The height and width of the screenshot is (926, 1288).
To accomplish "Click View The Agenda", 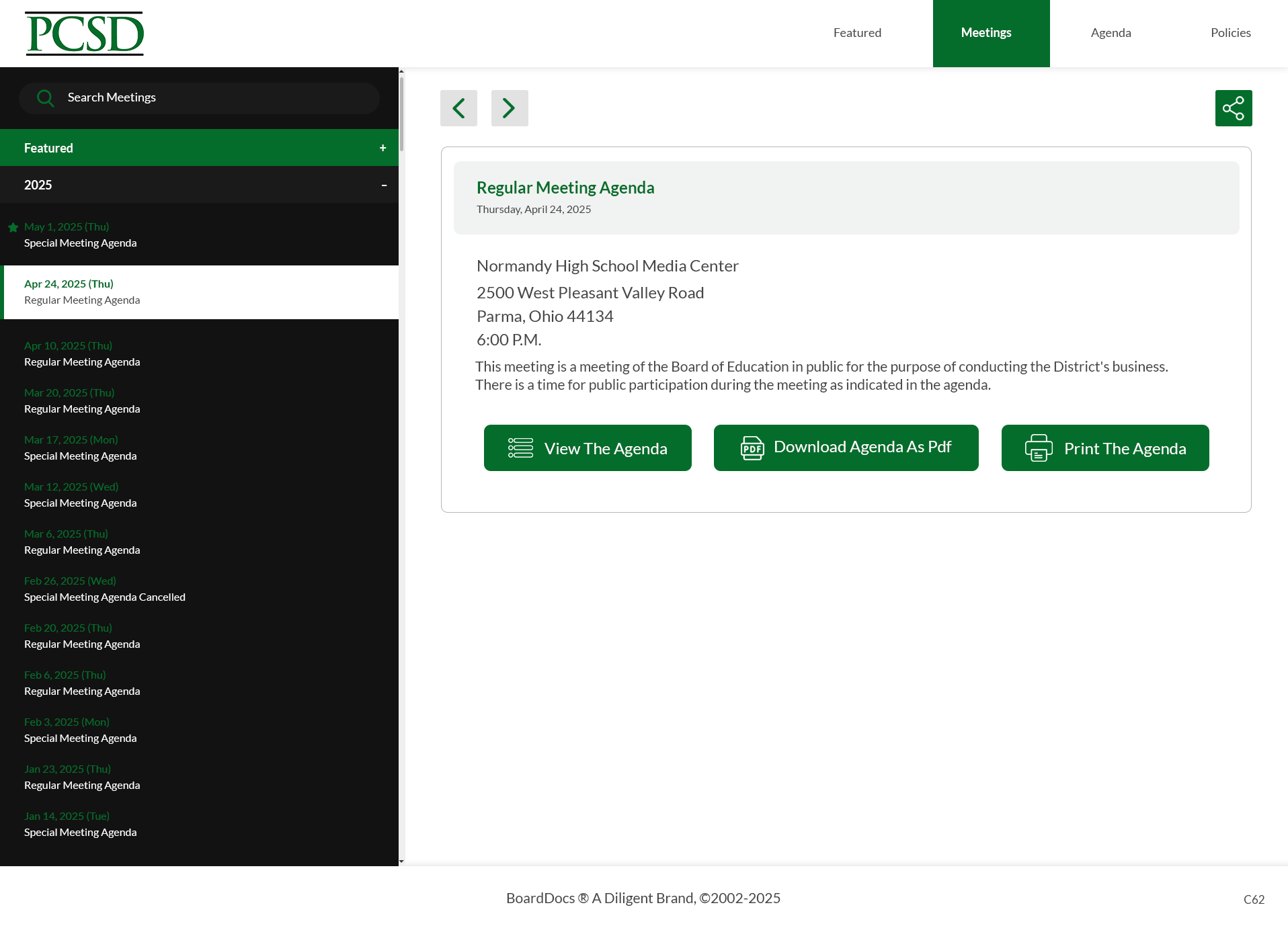I will tap(587, 448).
